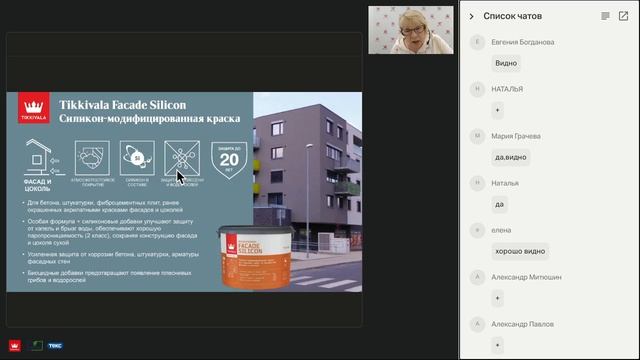Click weather-resistant coating icon on slide
The image size is (640, 360).
click(92, 158)
